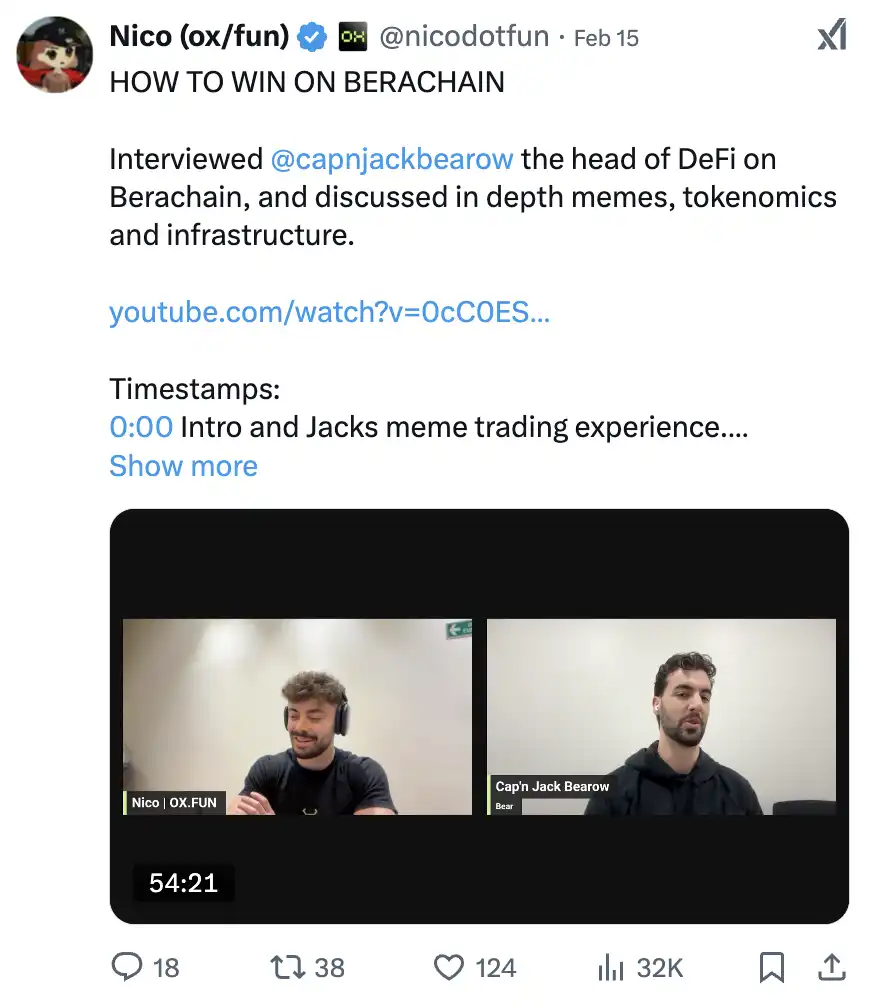The image size is (874, 1008).
Task: View post analytics bar chart icon
Action: click(x=610, y=966)
